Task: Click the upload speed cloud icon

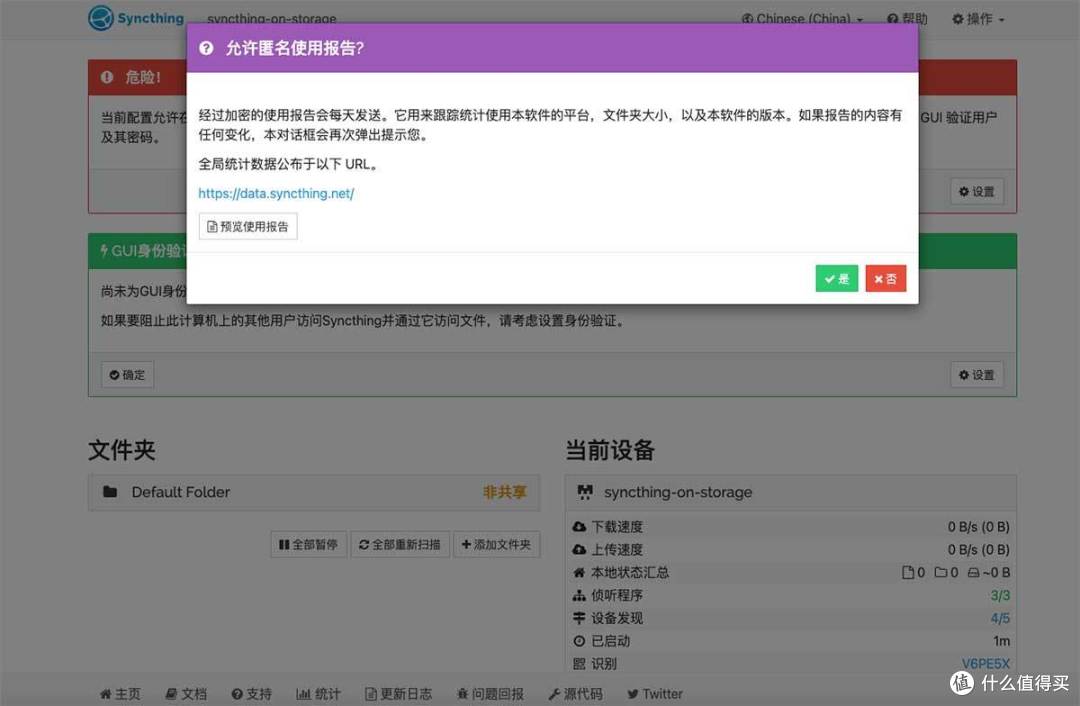Action: point(580,549)
